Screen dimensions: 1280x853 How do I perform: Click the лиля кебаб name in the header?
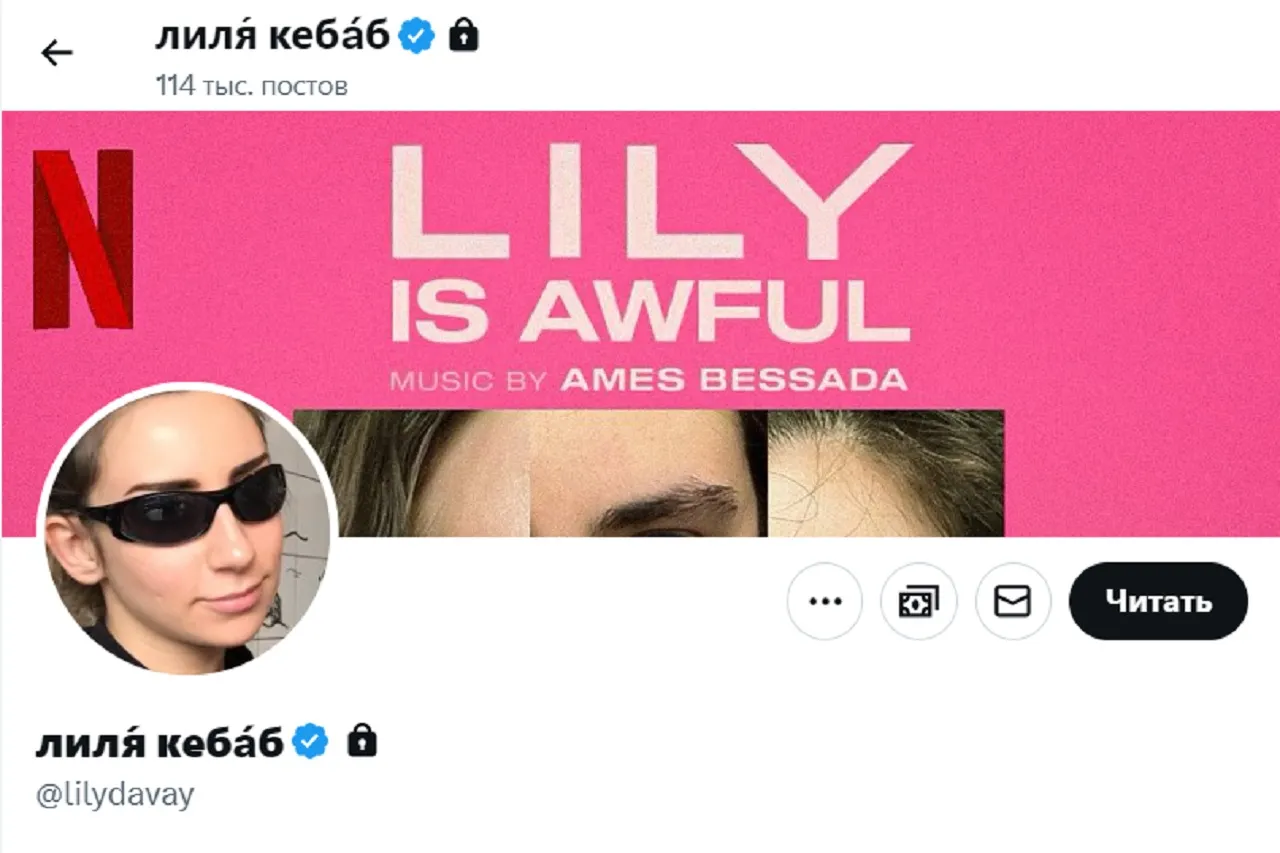(273, 37)
